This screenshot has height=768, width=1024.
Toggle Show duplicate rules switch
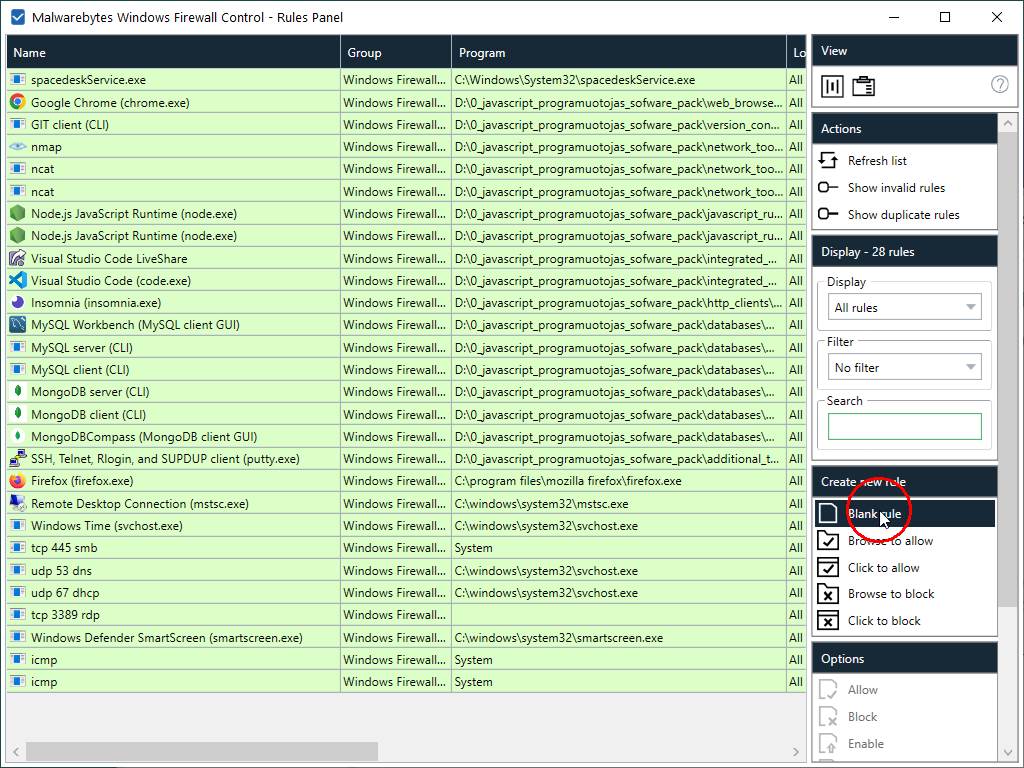tap(828, 214)
